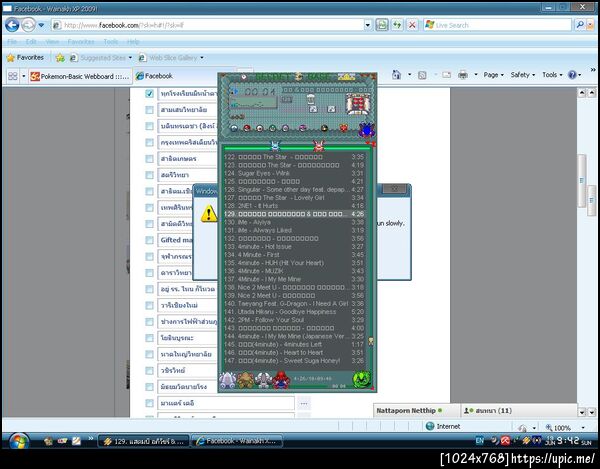Open the Safety dropdown in the command bar
600x469 pixels.
click(523, 75)
